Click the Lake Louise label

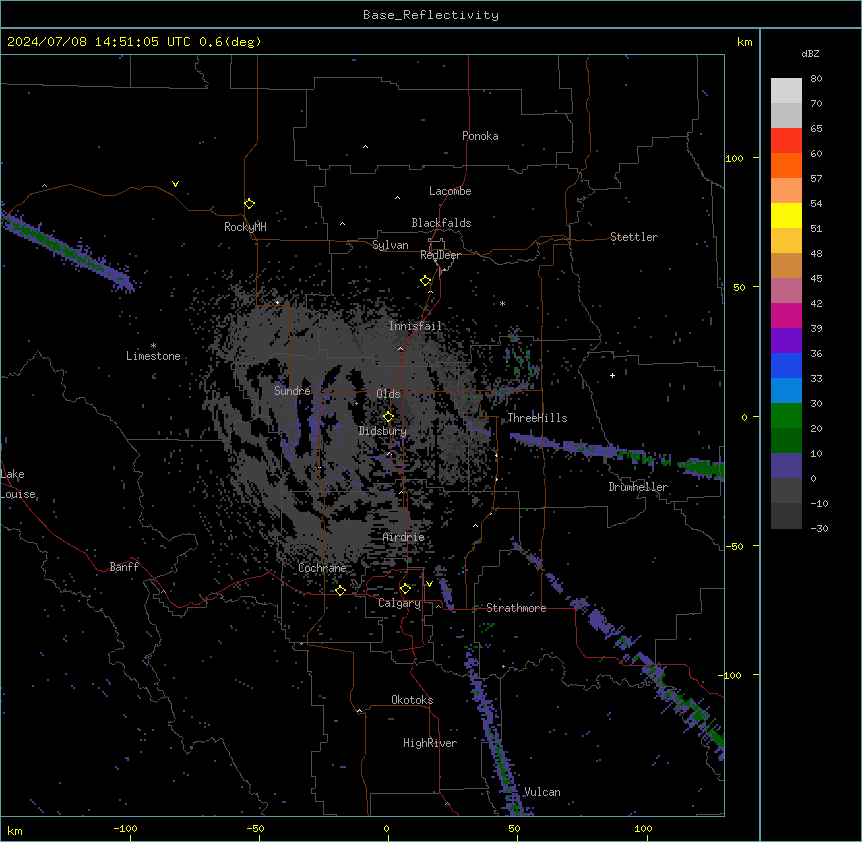(18, 484)
